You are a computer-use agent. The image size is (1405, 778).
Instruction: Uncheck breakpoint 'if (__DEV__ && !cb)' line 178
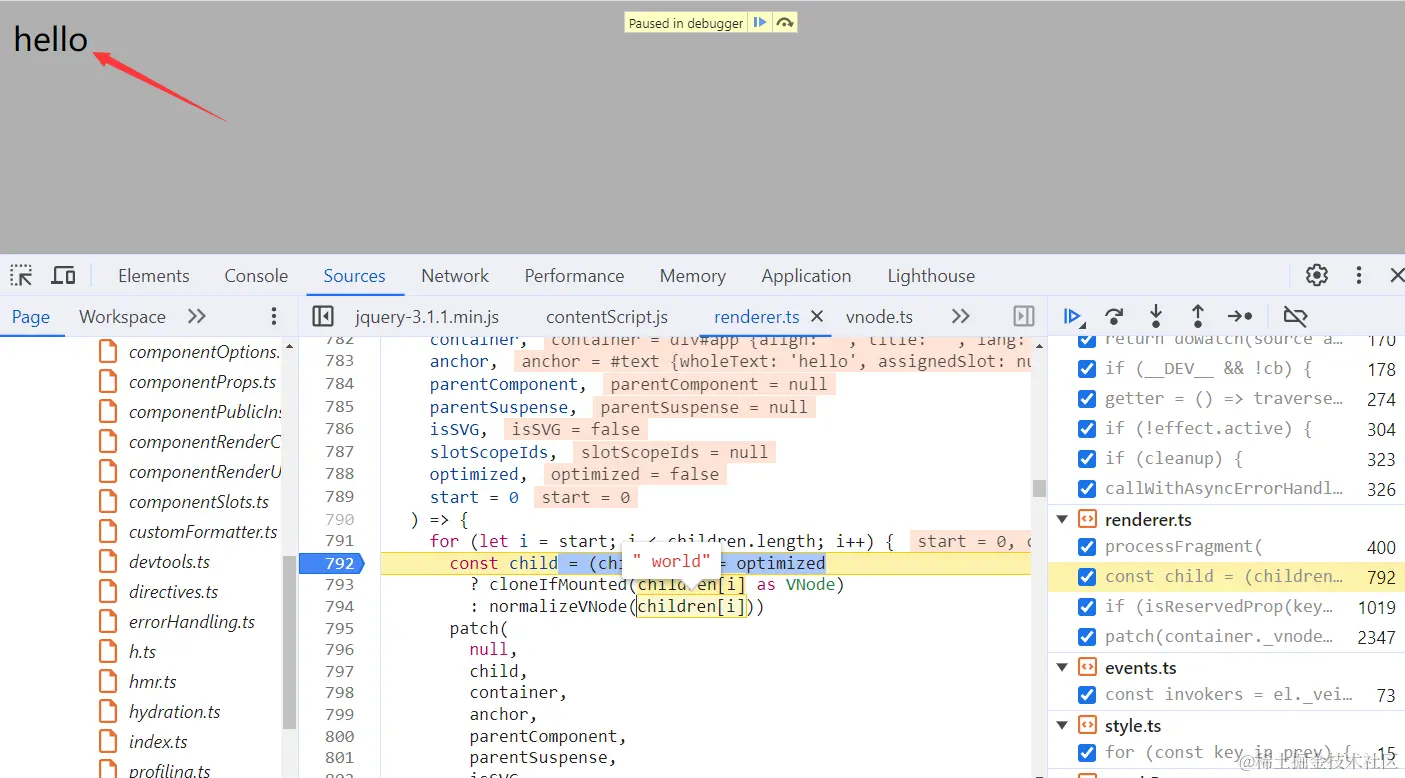pos(1087,368)
